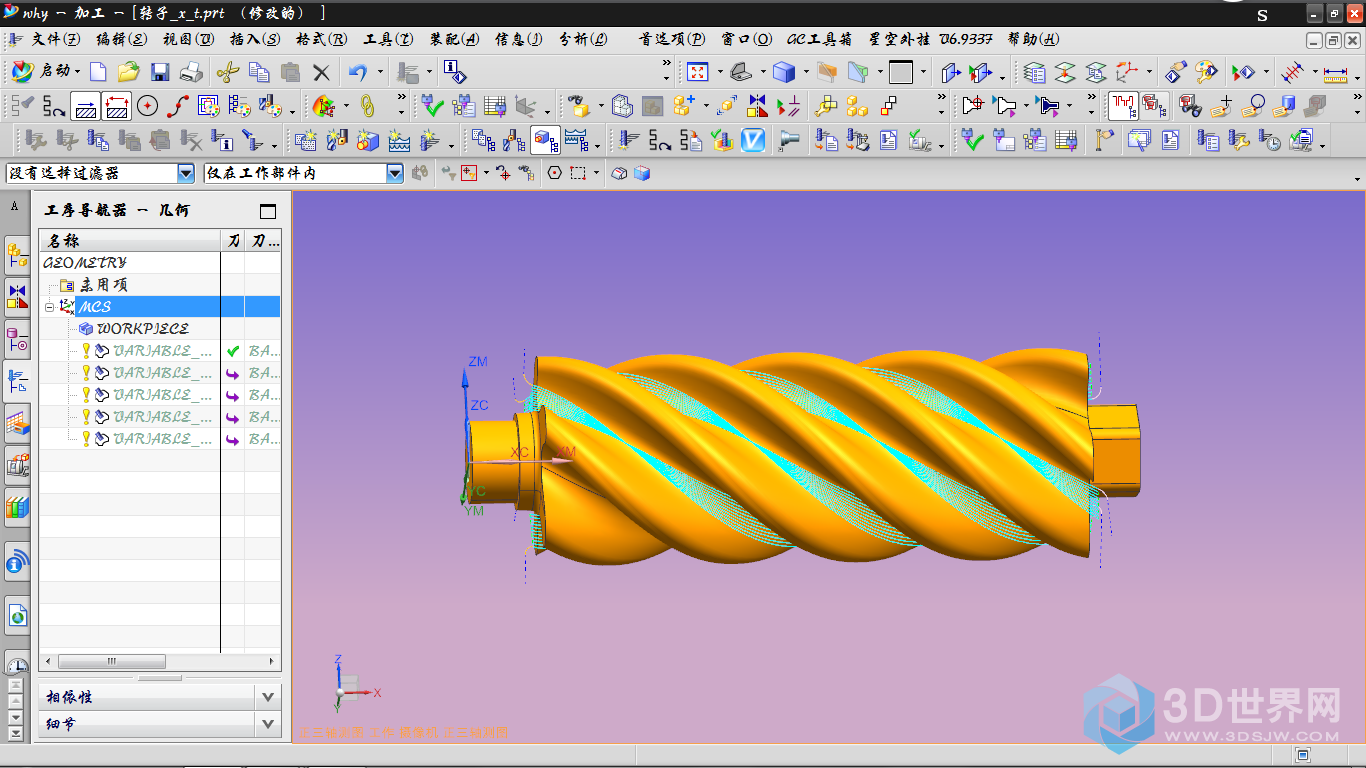Screen dimensions: 1366x768
Task: Open the 插入(S) menu
Action: point(255,39)
